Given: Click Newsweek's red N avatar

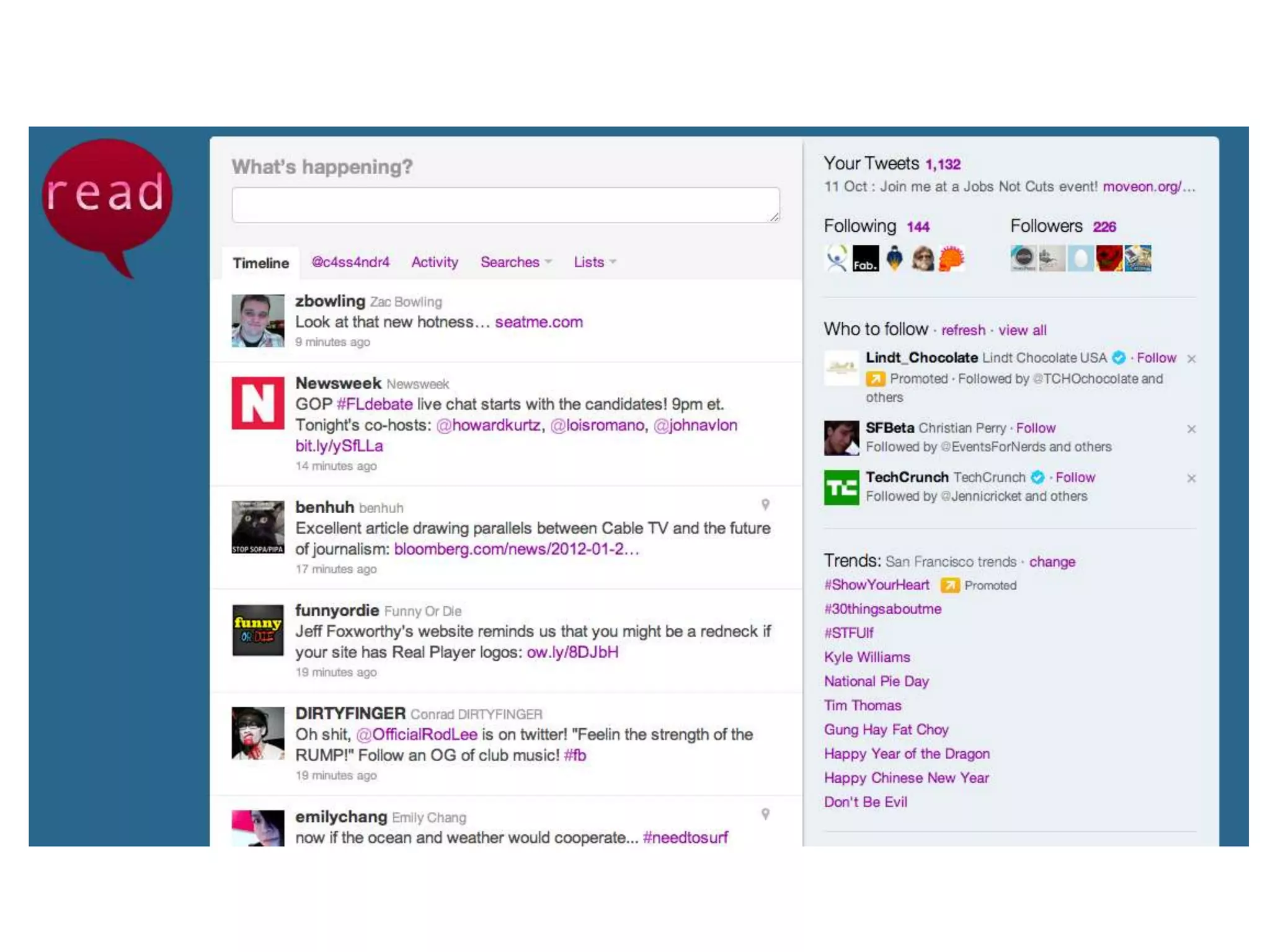Looking at the screenshot, I should [258, 403].
